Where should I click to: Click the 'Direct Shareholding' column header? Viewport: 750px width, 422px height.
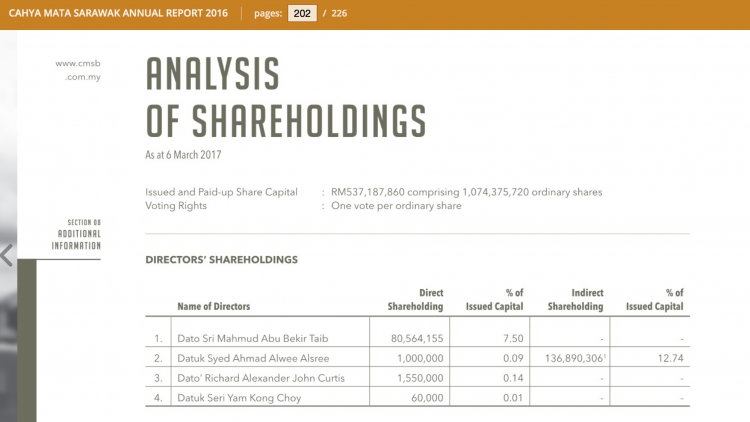[x=415, y=300]
